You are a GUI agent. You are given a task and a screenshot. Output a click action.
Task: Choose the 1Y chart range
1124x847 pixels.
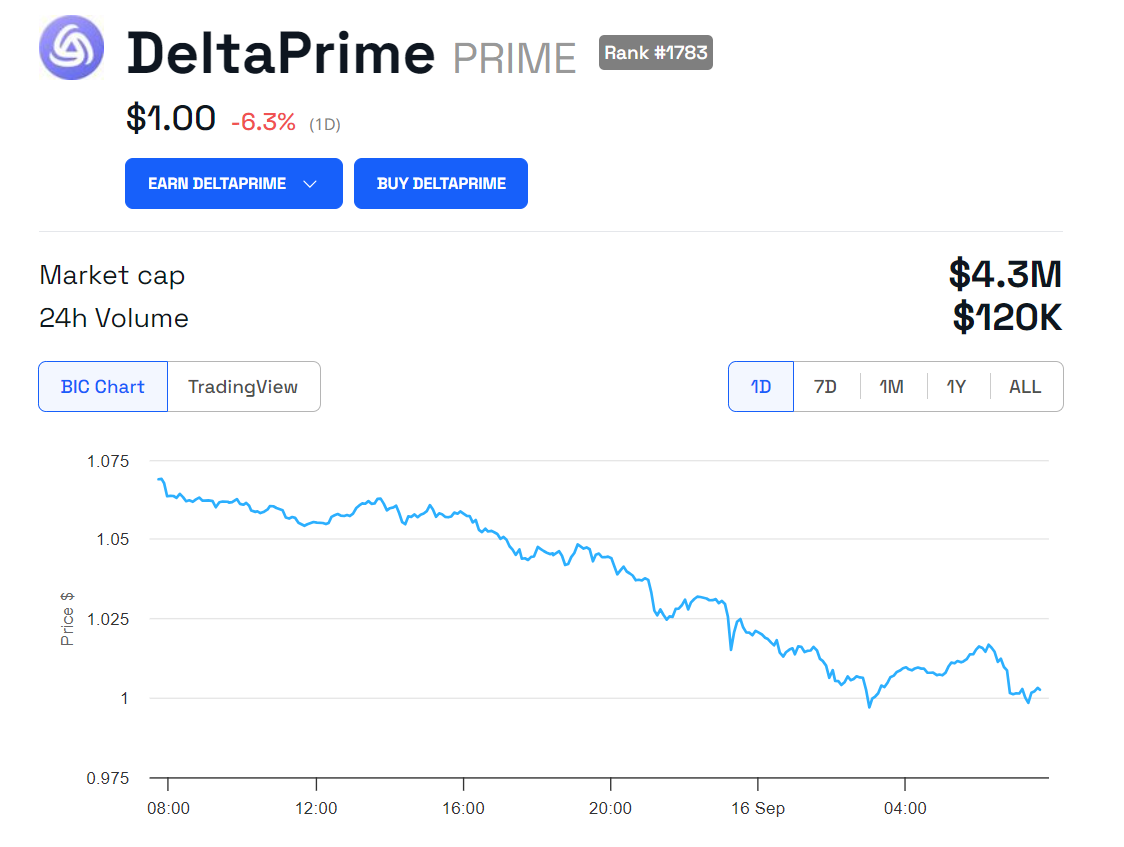(956, 387)
